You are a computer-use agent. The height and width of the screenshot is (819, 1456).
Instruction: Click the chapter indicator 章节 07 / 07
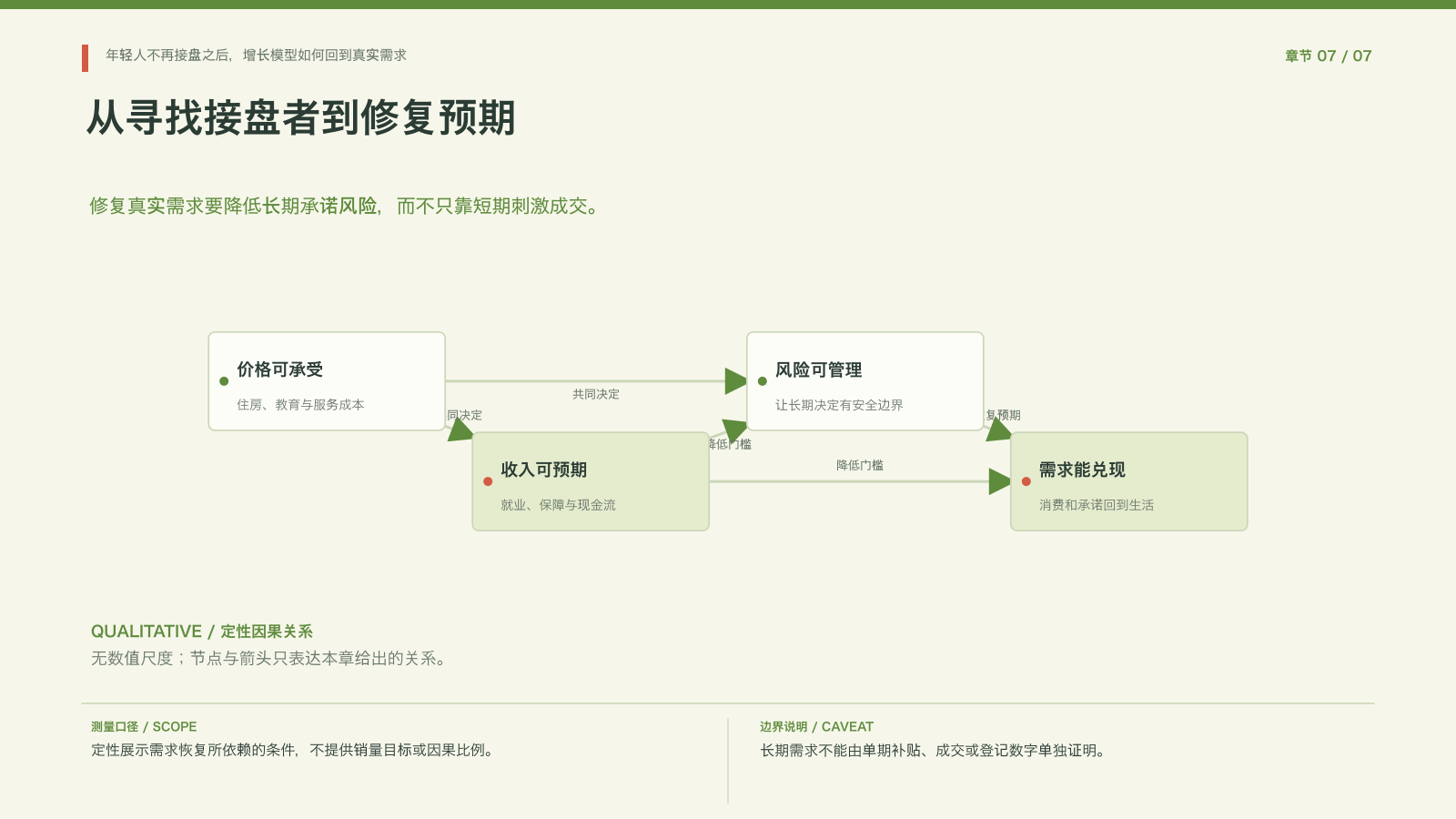[x=1328, y=56]
